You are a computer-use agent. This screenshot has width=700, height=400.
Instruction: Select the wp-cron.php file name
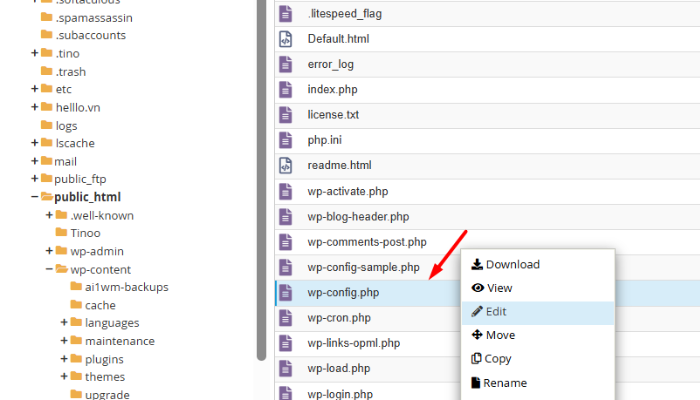[x=339, y=318]
